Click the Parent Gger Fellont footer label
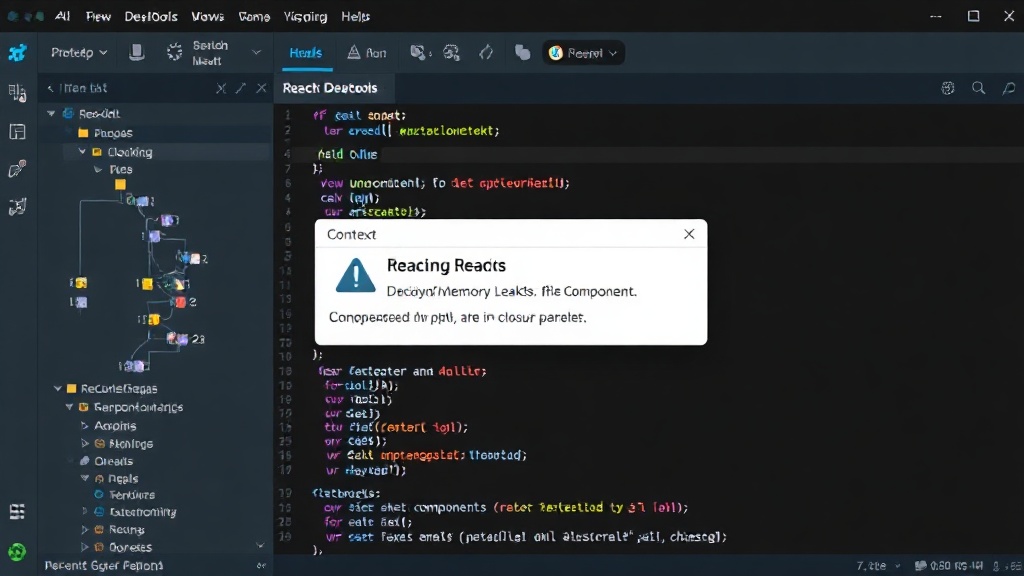The image size is (1024, 576). click(104, 566)
